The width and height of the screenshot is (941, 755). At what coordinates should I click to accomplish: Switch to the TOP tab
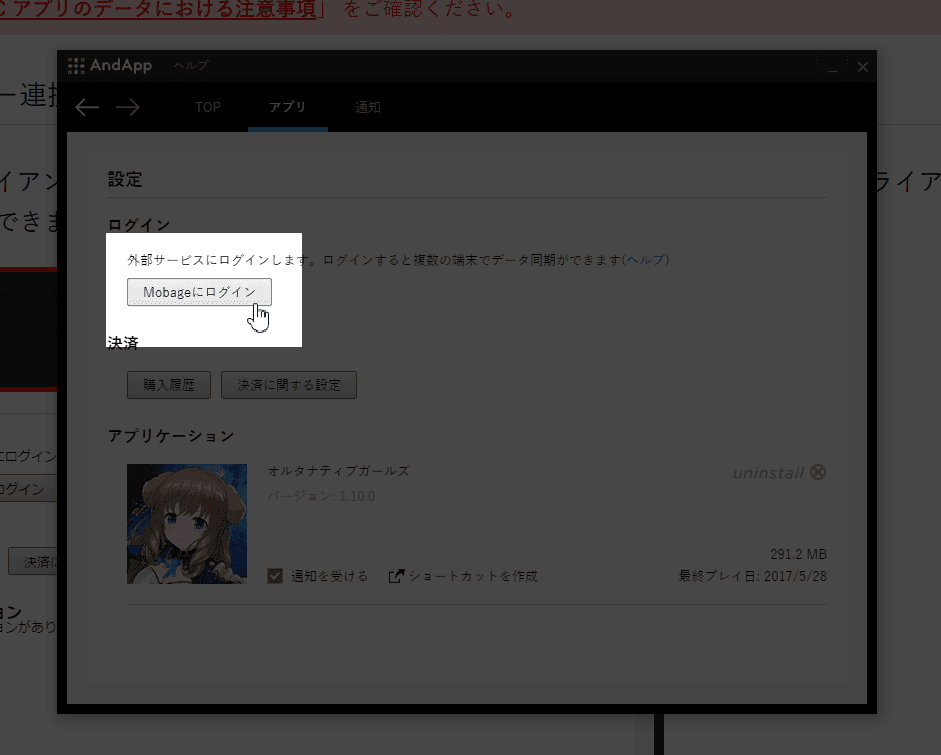click(208, 108)
